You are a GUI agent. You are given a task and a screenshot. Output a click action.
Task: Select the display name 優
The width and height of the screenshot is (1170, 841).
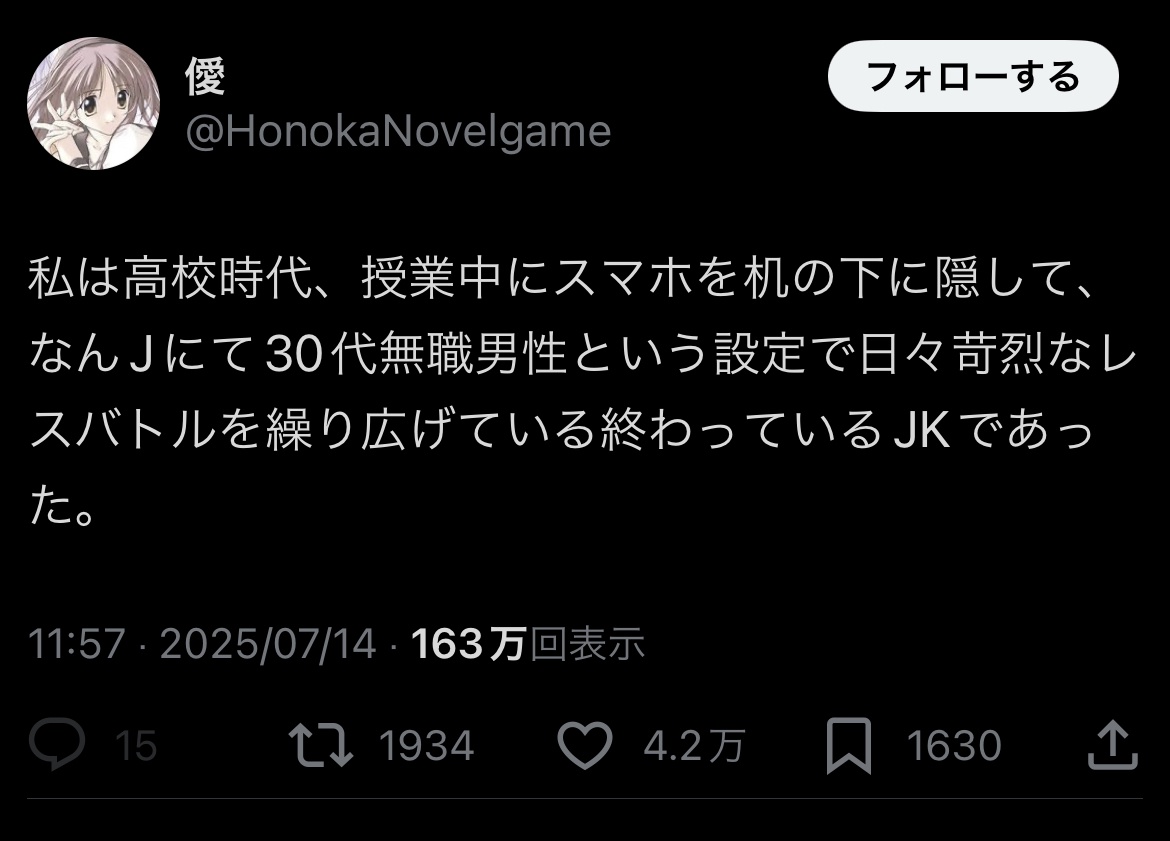point(205,76)
